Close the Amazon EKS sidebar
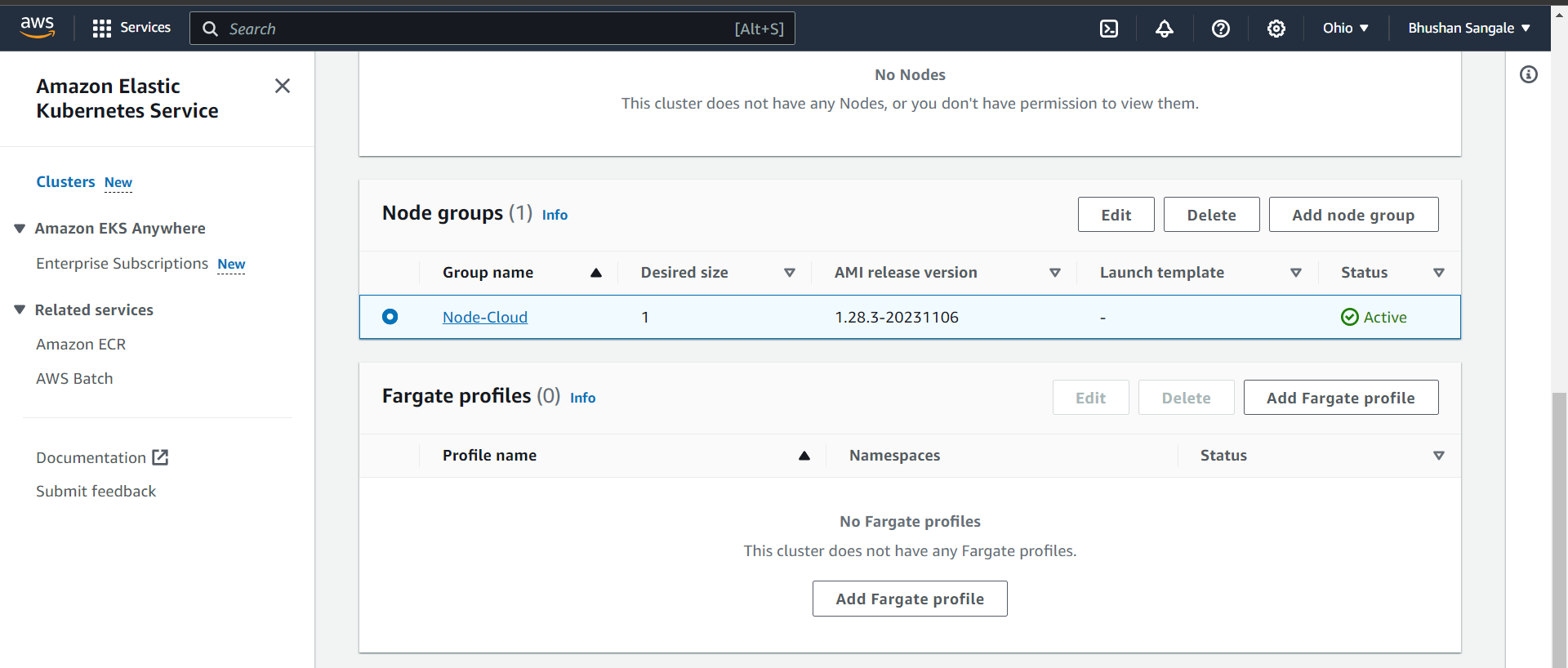The image size is (1568, 668). pos(283,86)
